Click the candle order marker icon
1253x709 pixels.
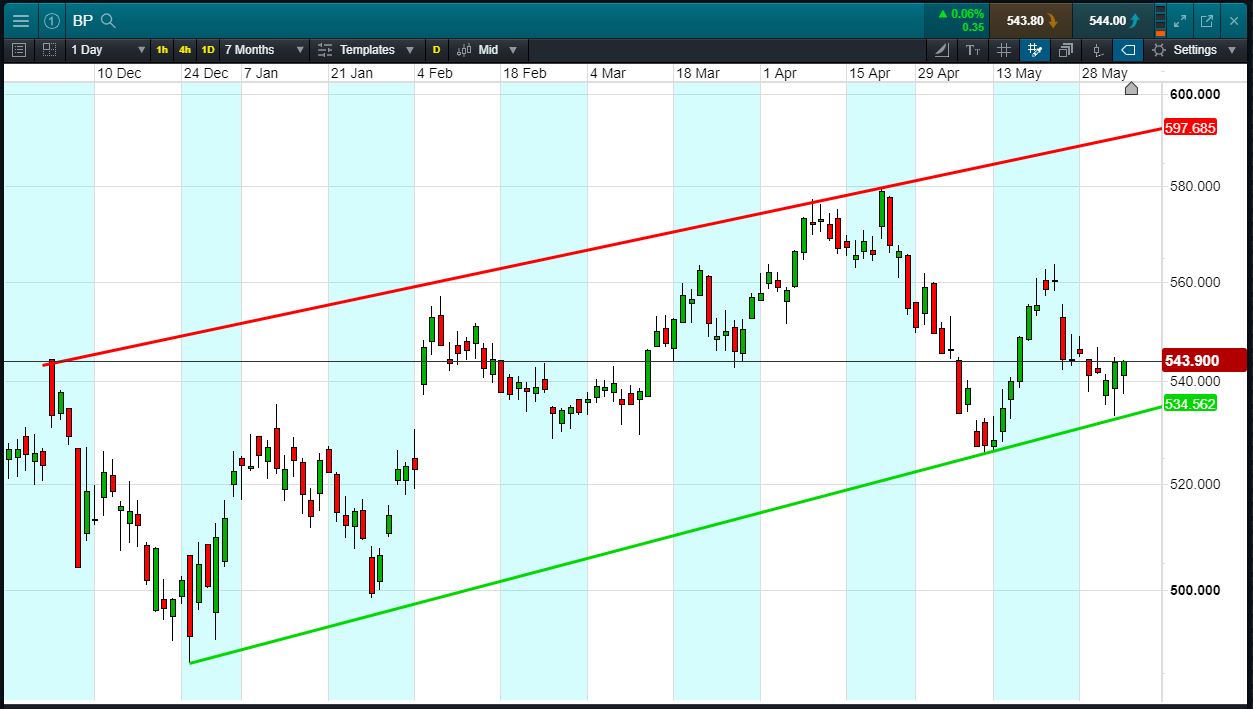click(x=1097, y=49)
